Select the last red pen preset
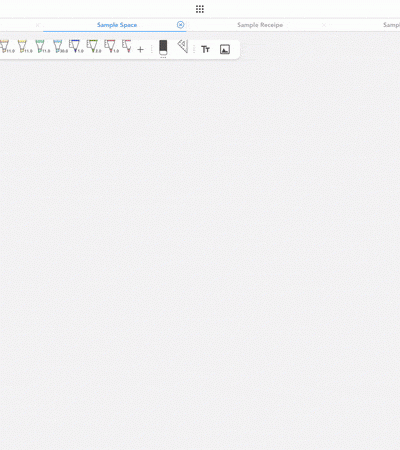 [127, 46]
